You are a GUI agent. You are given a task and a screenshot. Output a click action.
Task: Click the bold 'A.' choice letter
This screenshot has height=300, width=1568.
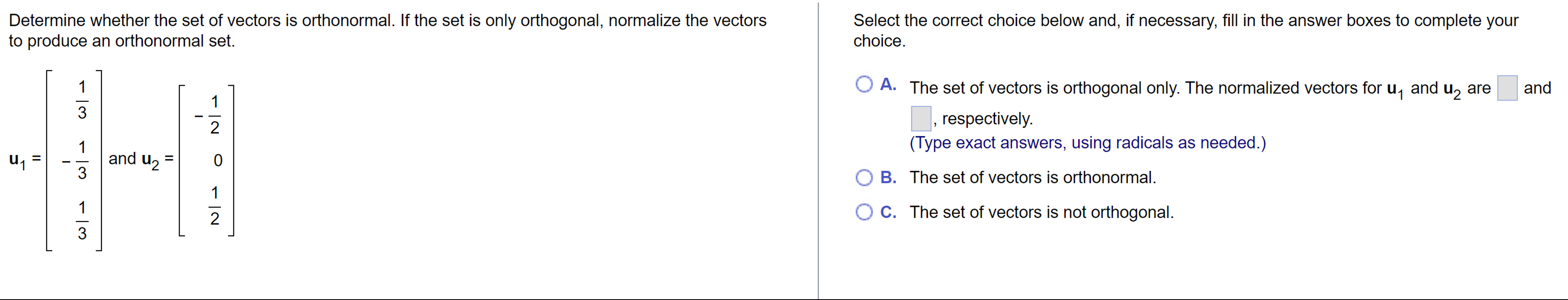click(888, 84)
